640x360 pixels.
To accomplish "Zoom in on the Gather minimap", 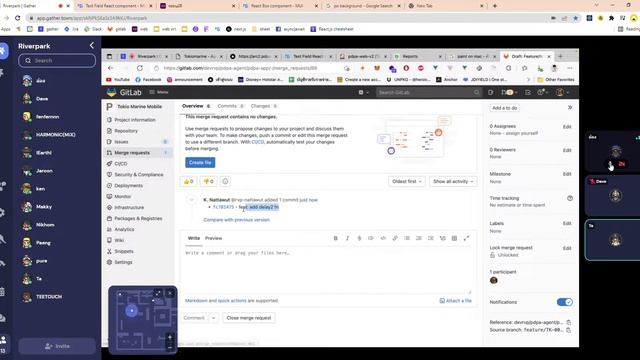I will pos(170,337).
